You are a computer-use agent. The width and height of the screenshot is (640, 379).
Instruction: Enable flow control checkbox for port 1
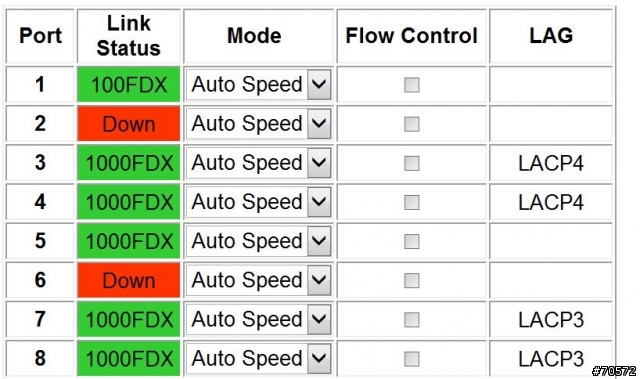coord(411,85)
